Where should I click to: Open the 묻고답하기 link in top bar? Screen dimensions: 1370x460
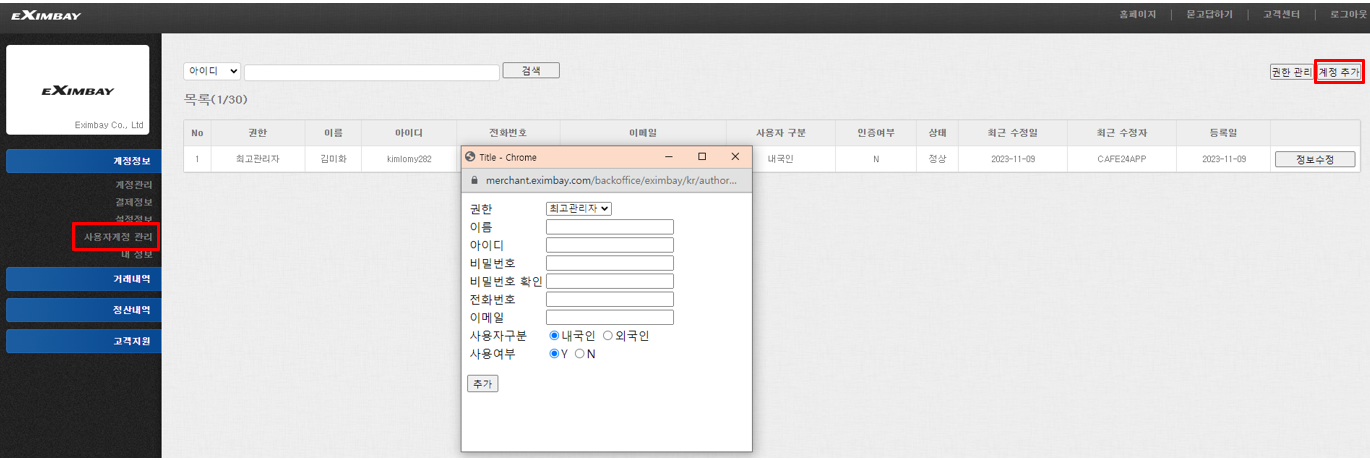tap(1211, 15)
